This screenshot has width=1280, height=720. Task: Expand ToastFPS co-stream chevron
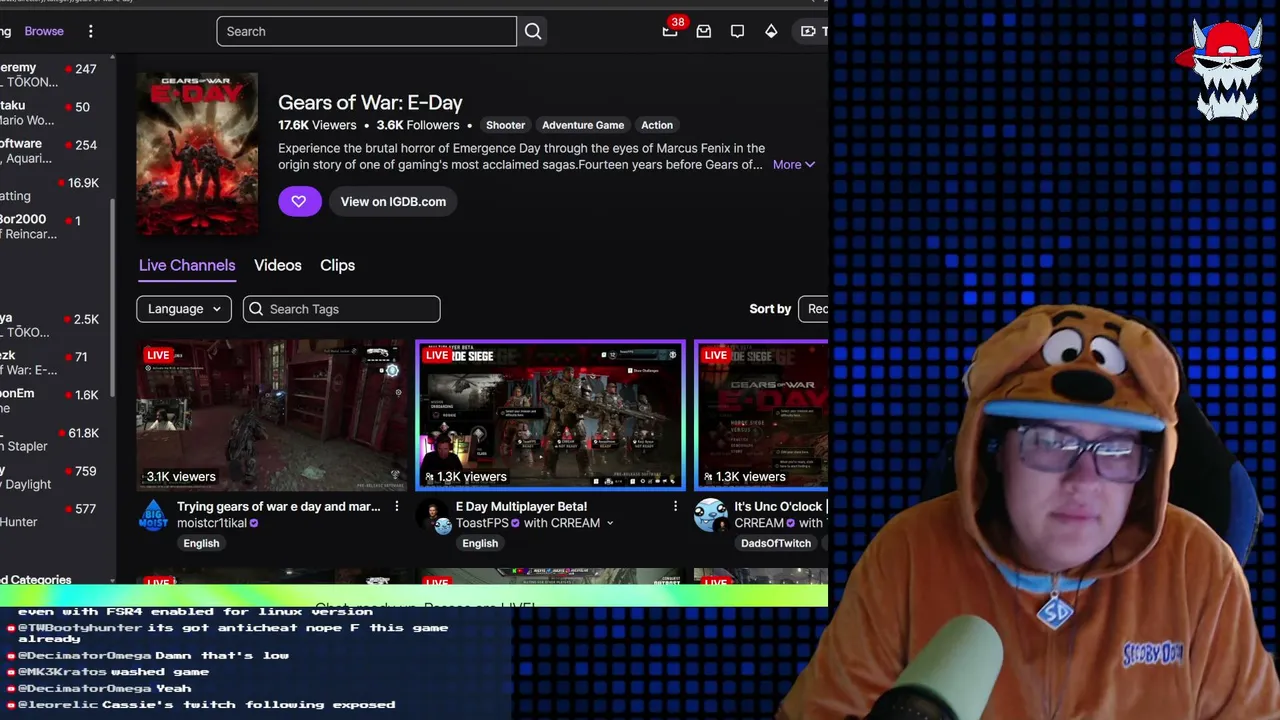609,523
